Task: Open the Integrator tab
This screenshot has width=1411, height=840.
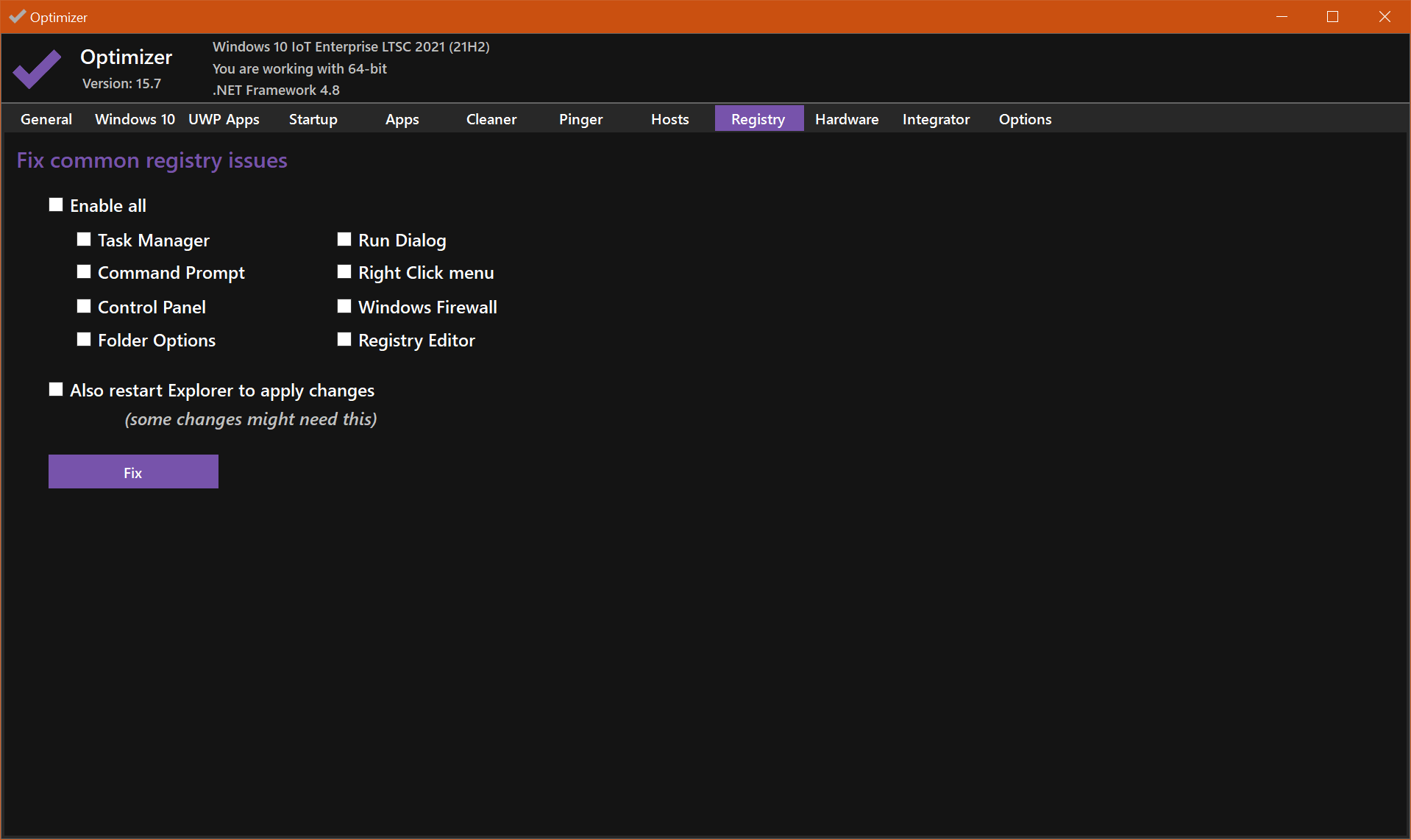Action: click(x=935, y=118)
